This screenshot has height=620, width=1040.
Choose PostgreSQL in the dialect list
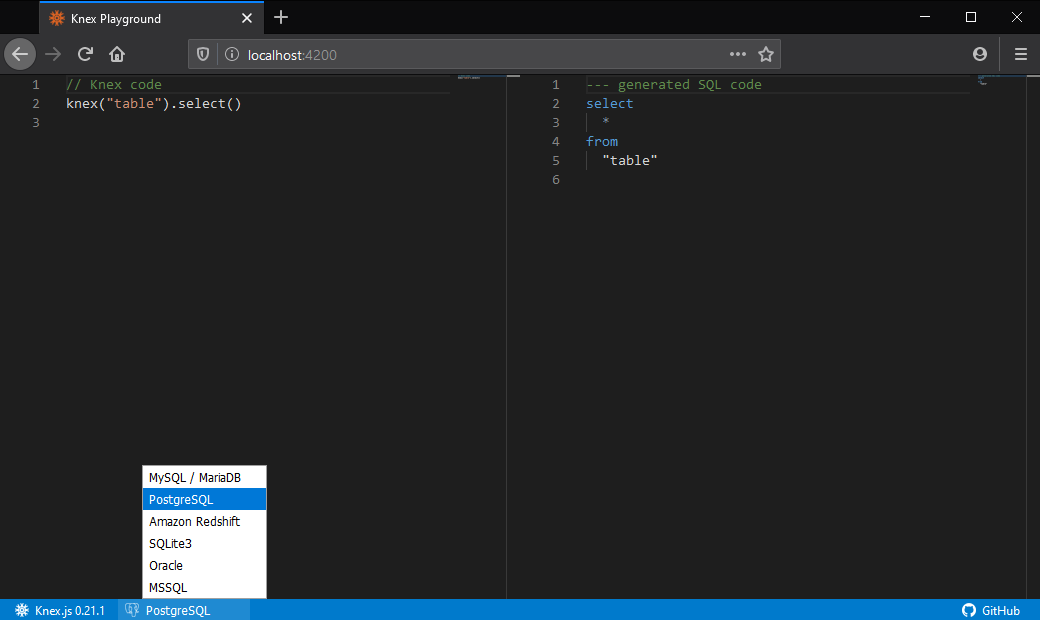pos(204,499)
